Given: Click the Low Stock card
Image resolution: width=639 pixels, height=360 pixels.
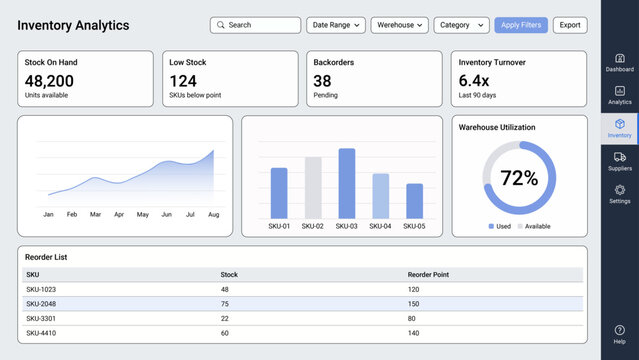Looking at the screenshot, I should click(x=230, y=79).
